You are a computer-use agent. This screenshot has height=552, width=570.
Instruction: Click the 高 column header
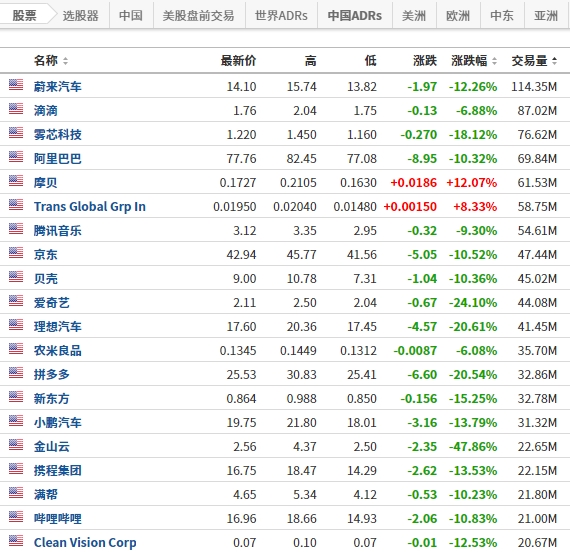310,61
